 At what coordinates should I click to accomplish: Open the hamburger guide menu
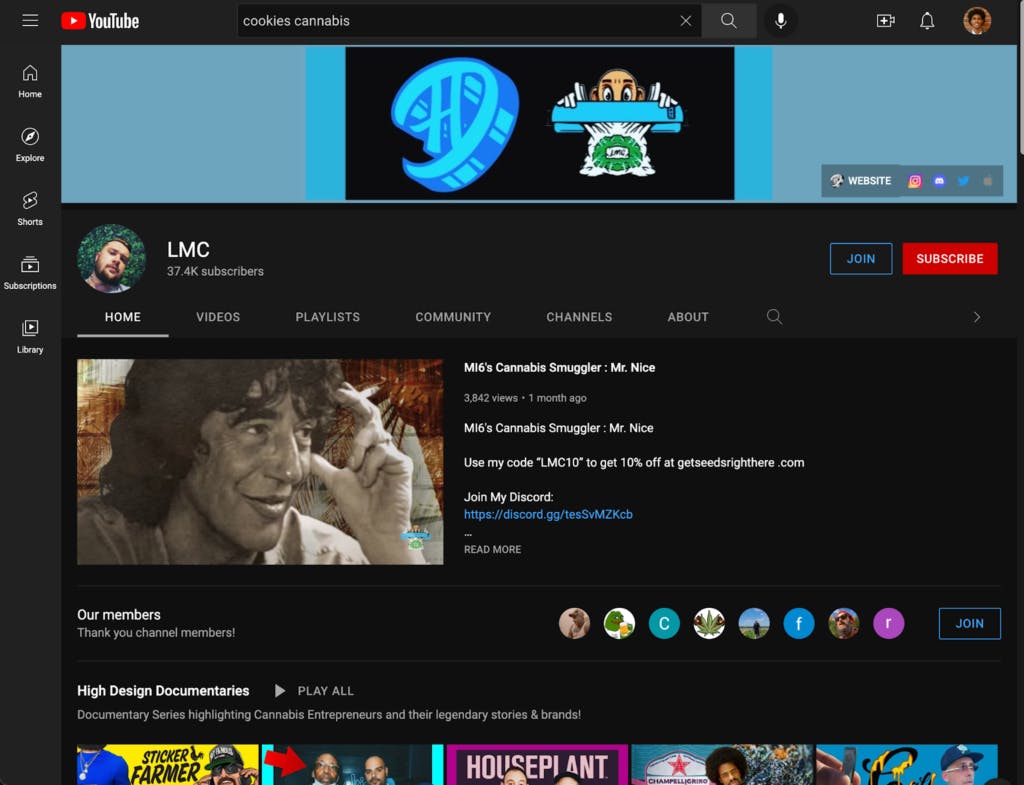[30, 21]
